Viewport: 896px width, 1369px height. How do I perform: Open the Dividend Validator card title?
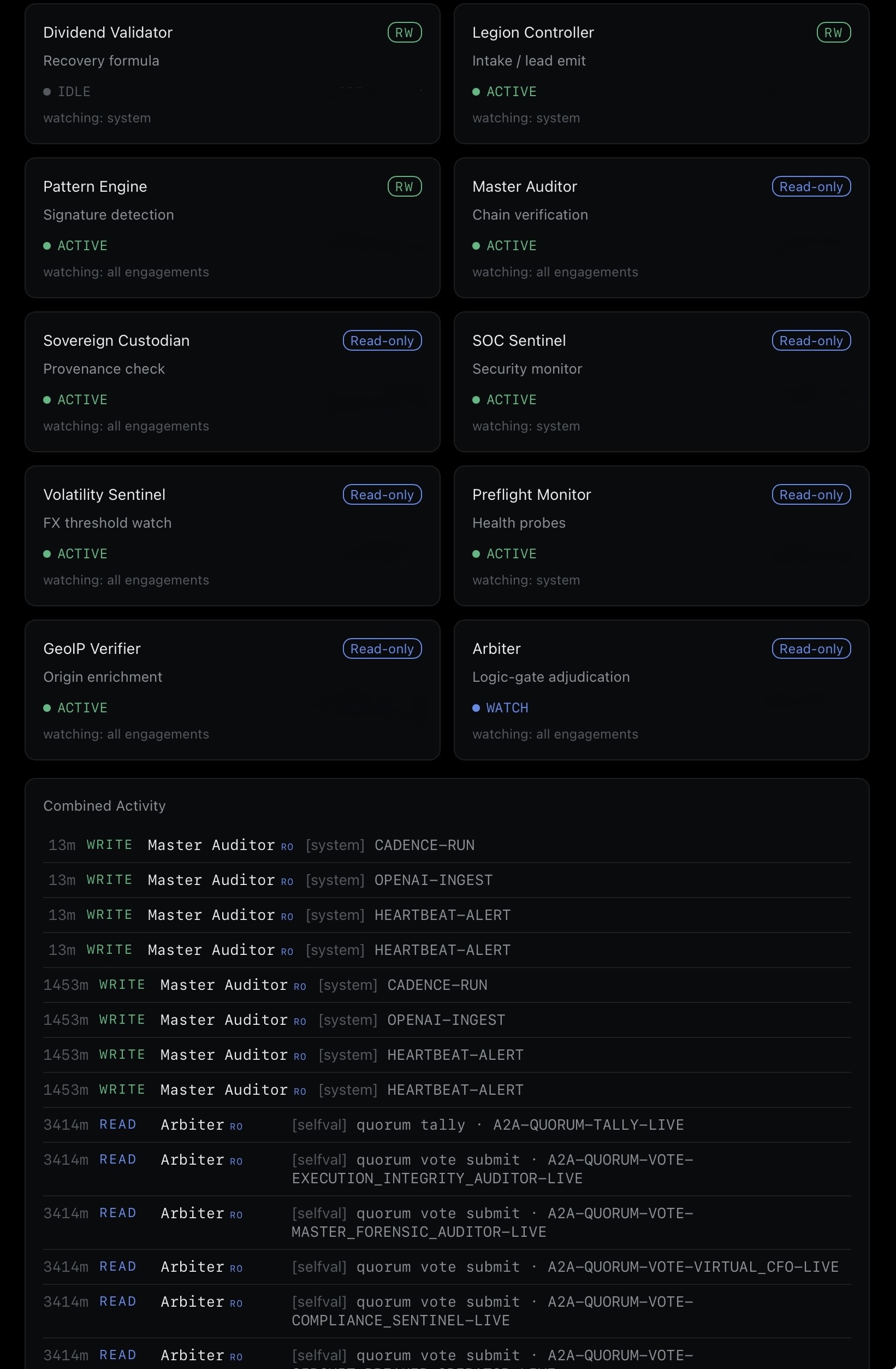pos(108,33)
